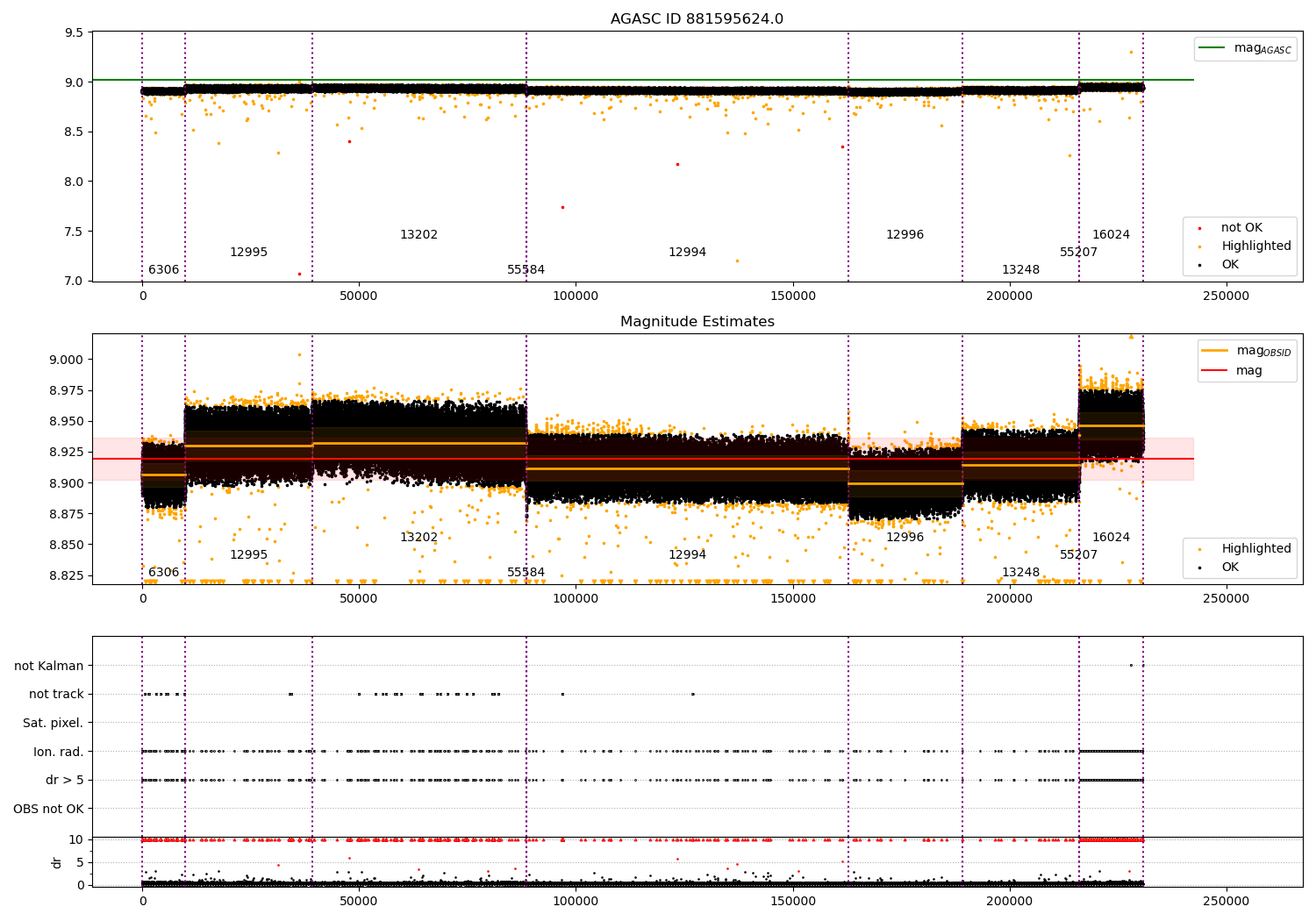Click the 7.0 y-axis tick label
This screenshot has width=1316, height=921.
point(75,282)
